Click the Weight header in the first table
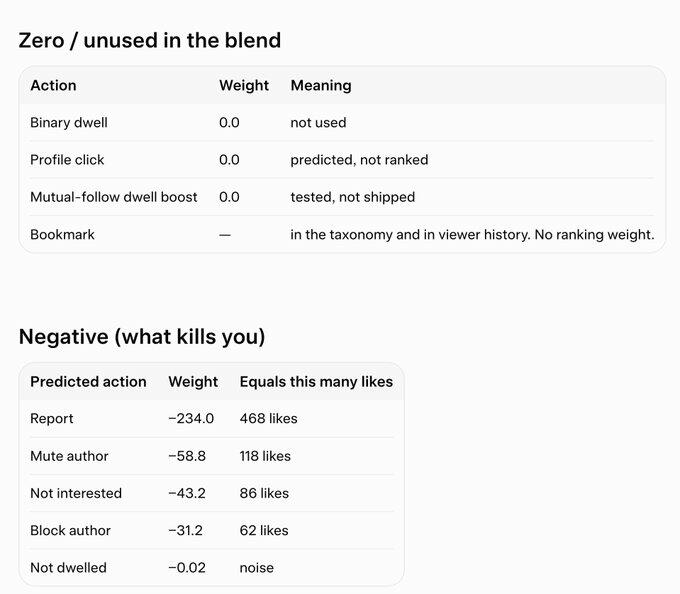The width and height of the screenshot is (680, 594). [x=244, y=85]
